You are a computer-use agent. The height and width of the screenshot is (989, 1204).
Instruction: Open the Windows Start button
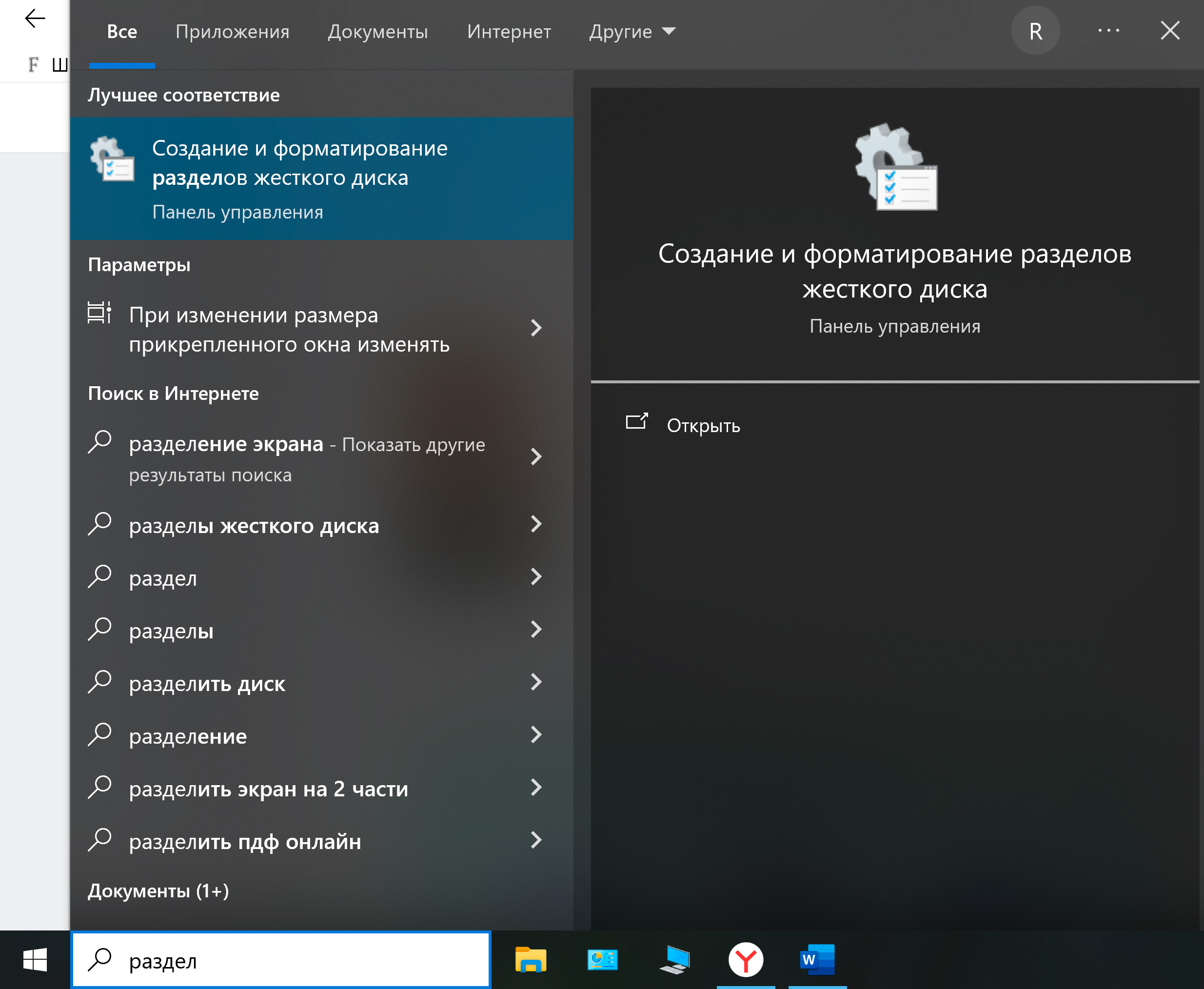(35, 960)
